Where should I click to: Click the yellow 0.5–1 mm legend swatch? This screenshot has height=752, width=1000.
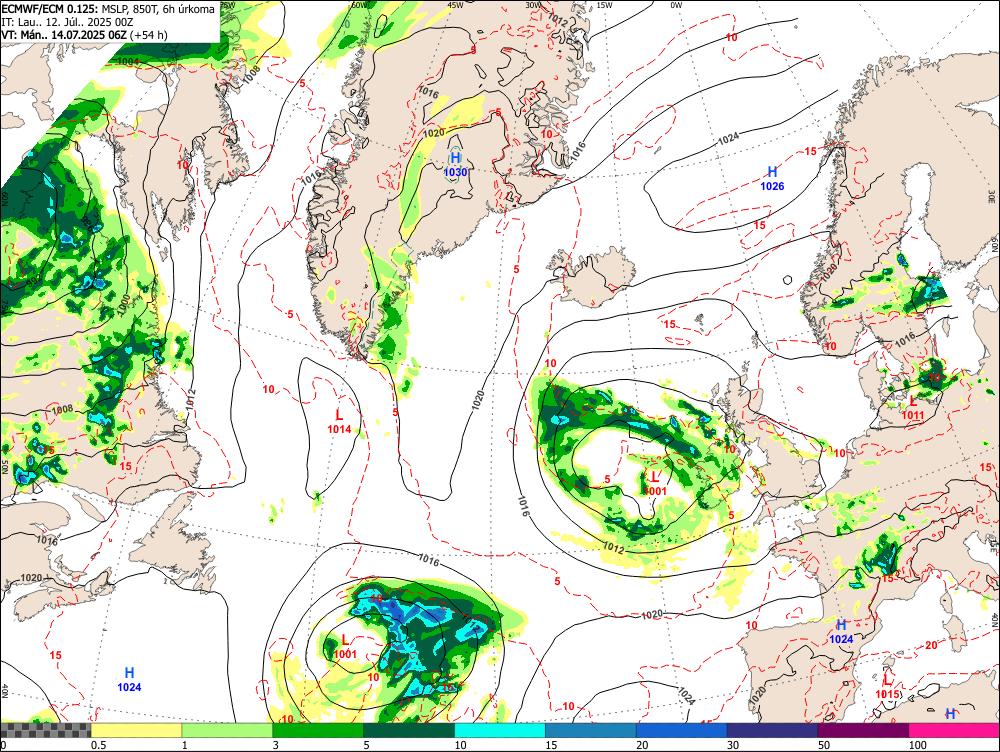point(136,730)
